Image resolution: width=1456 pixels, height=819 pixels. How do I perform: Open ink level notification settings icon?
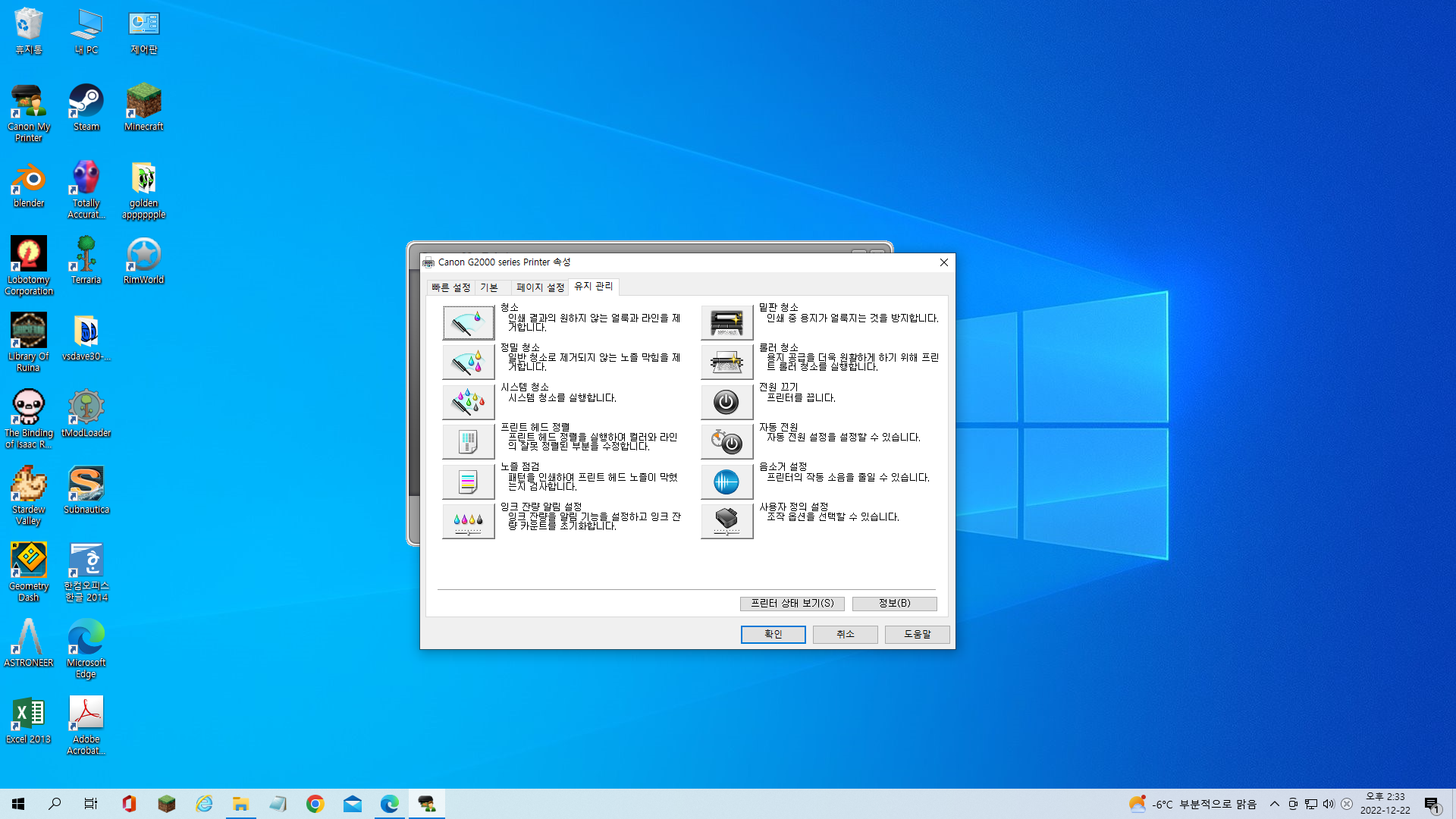(x=468, y=521)
